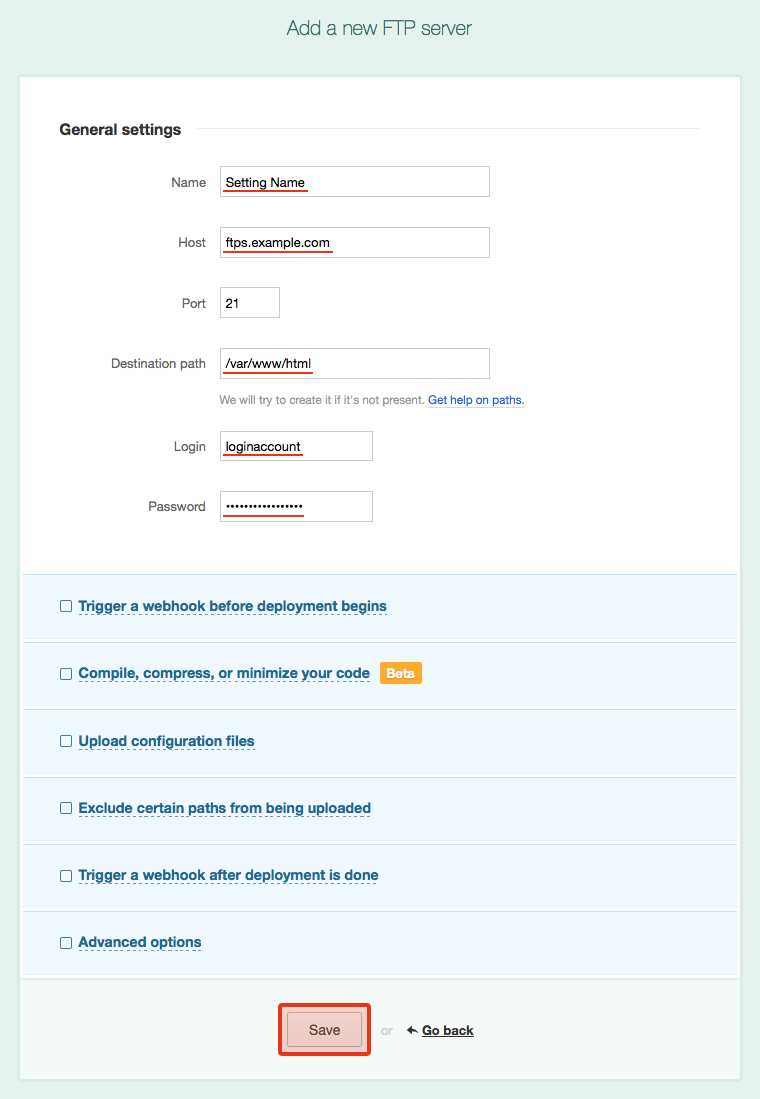This screenshot has height=1099, width=760.
Task: Check the Upload configuration files box
Action: click(x=66, y=741)
